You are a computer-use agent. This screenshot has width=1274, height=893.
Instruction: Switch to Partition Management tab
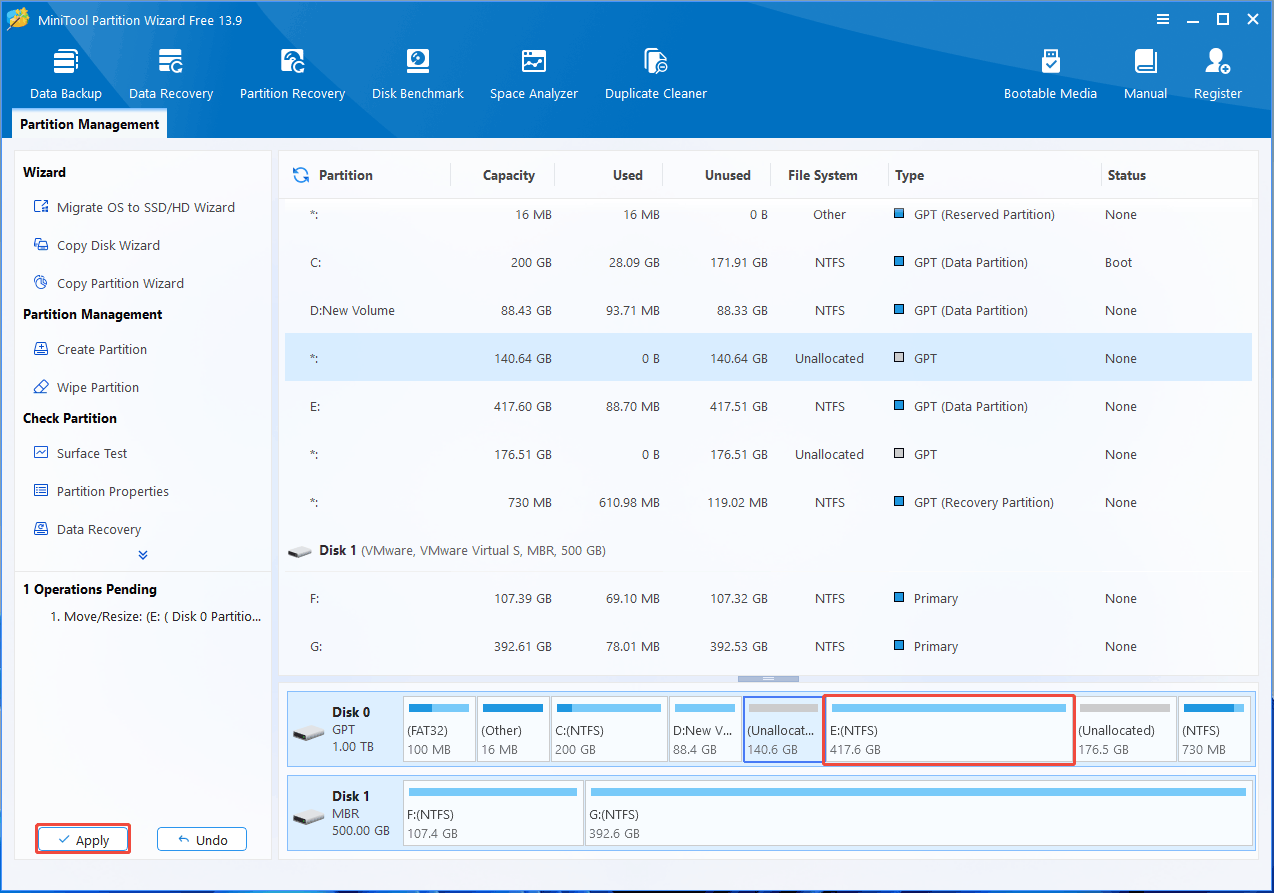(x=90, y=124)
